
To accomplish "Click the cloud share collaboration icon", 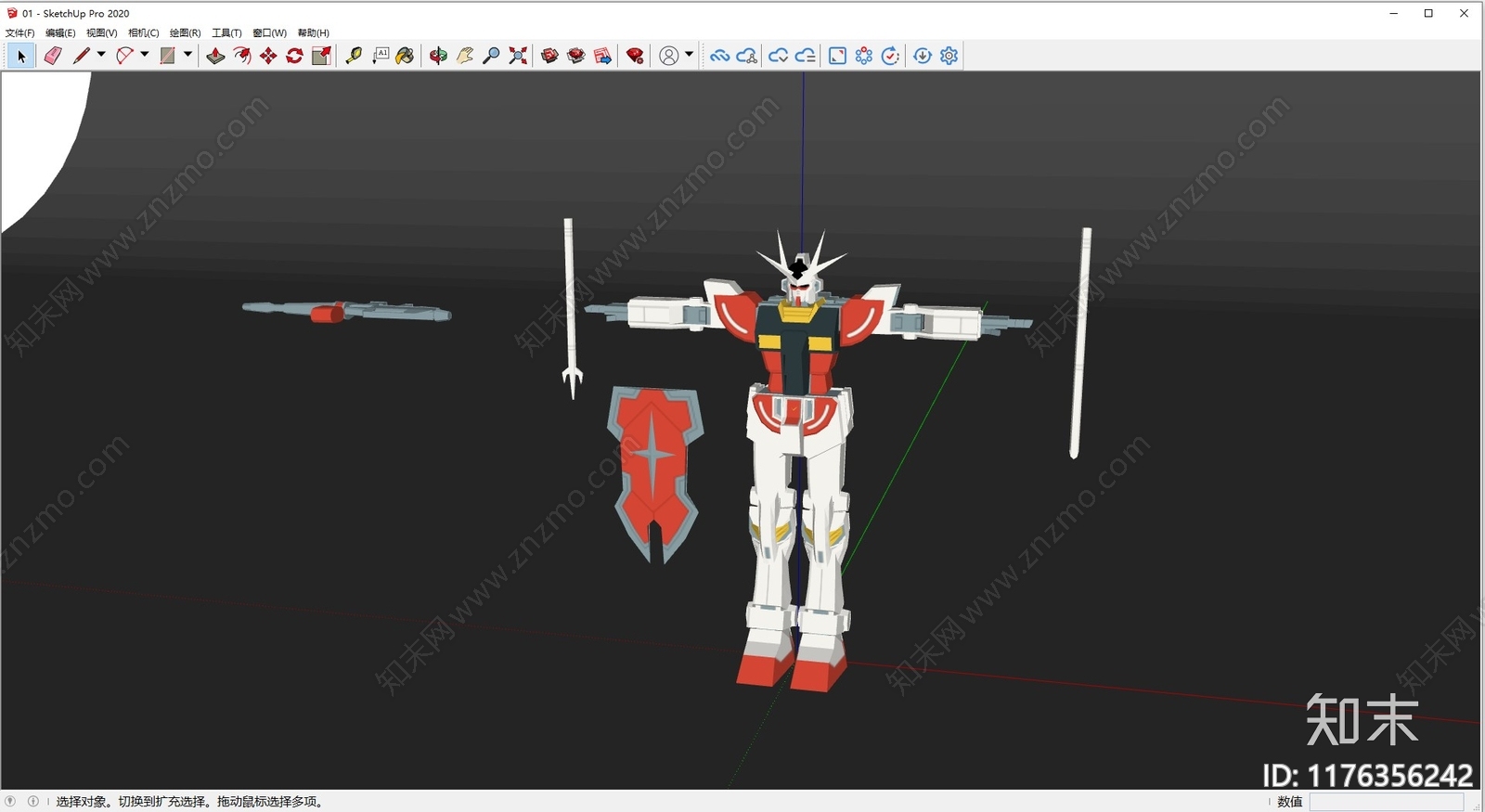I will click(x=746, y=56).
